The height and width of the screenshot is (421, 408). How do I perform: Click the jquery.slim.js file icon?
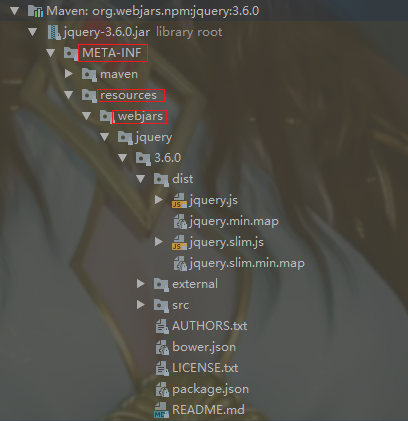tap(179, 242)
